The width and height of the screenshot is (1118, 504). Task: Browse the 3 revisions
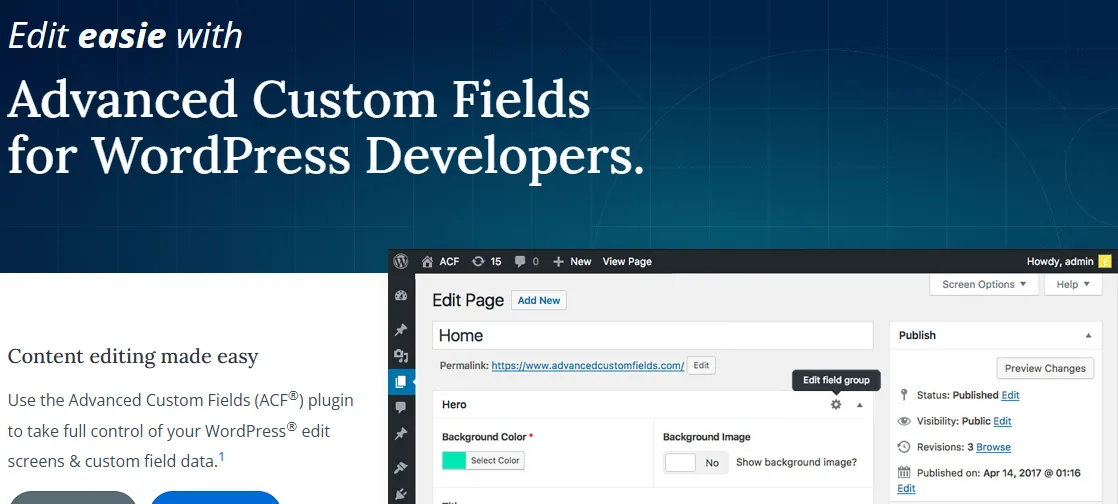(993, 447)
